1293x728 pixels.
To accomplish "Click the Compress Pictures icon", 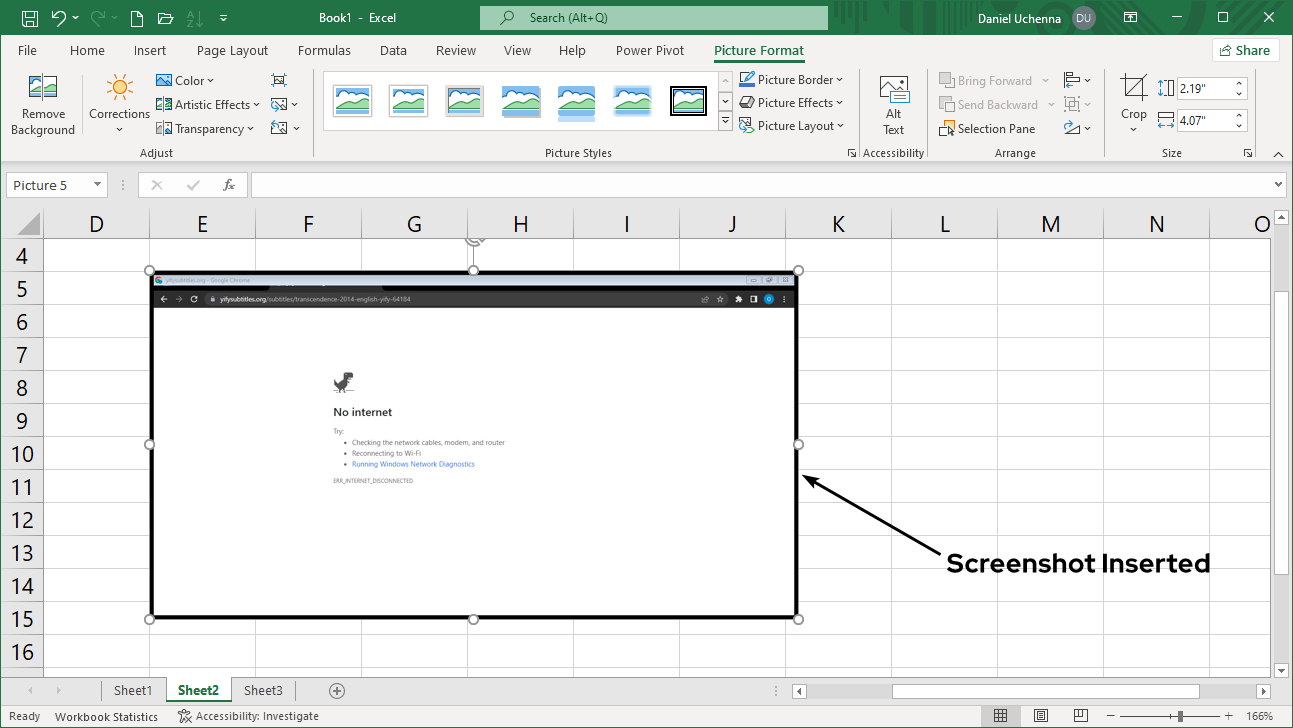I will (279, 81).
